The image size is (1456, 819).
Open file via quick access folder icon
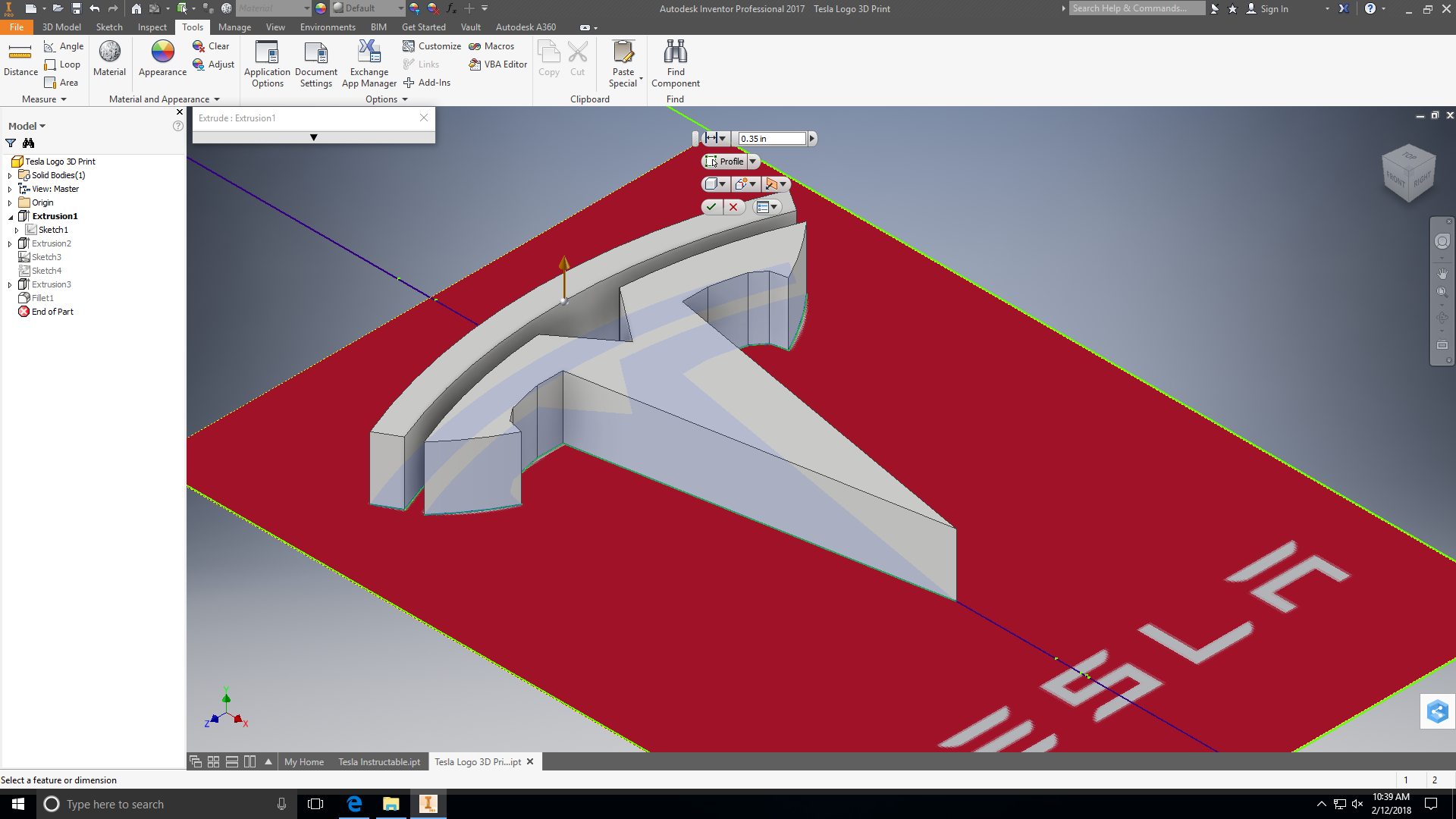(x=58, y=8)
